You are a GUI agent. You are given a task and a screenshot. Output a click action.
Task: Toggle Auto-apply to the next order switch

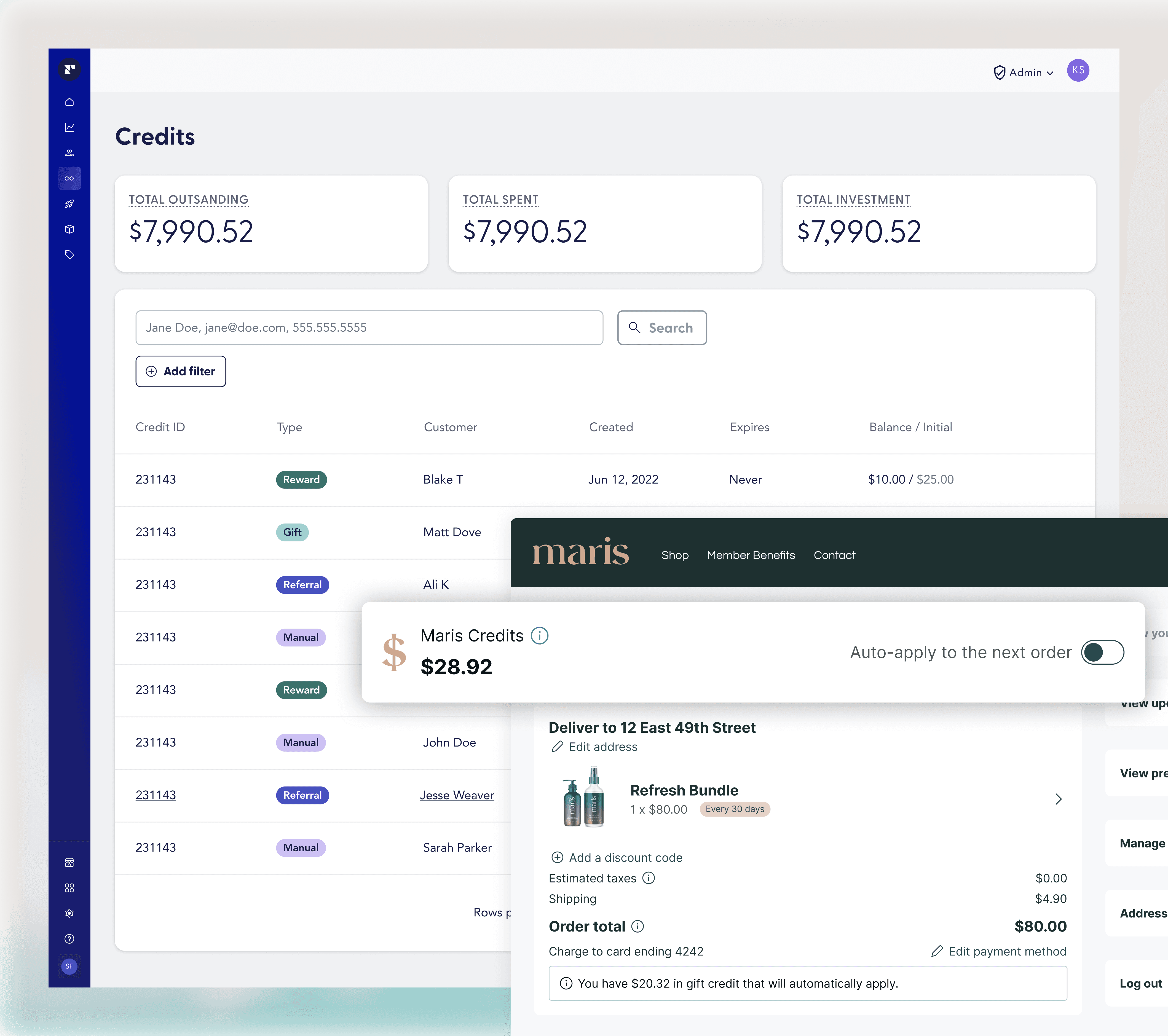1102,653
